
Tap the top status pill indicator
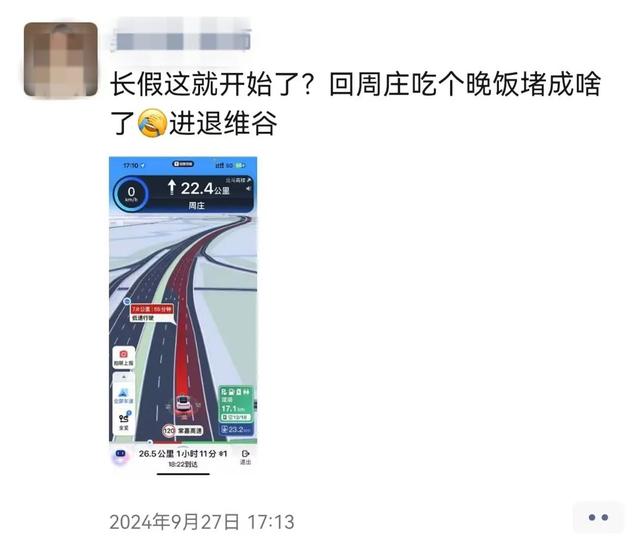[x=183, y=164]
